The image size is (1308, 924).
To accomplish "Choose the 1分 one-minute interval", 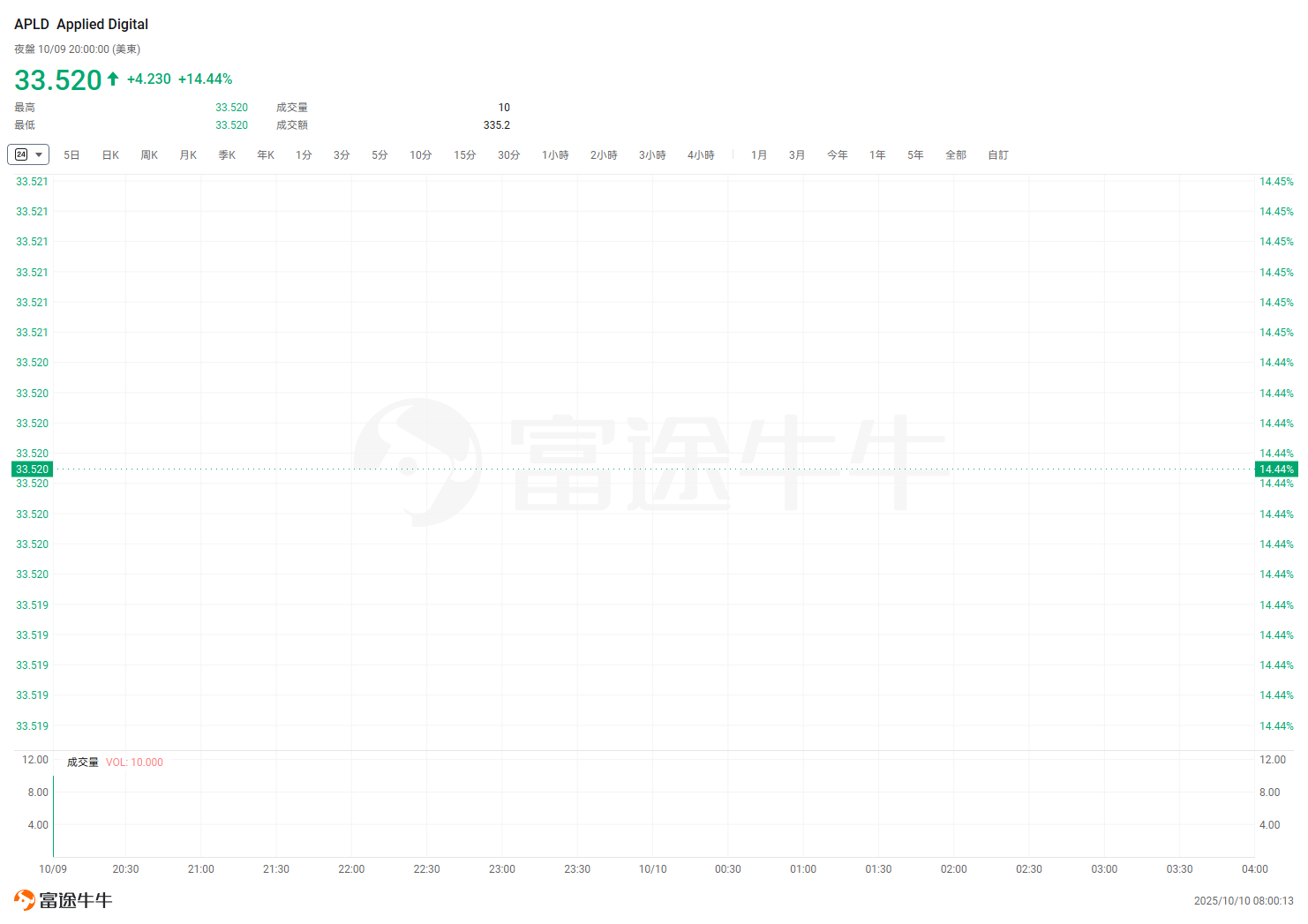I will [x=304, y=155].
